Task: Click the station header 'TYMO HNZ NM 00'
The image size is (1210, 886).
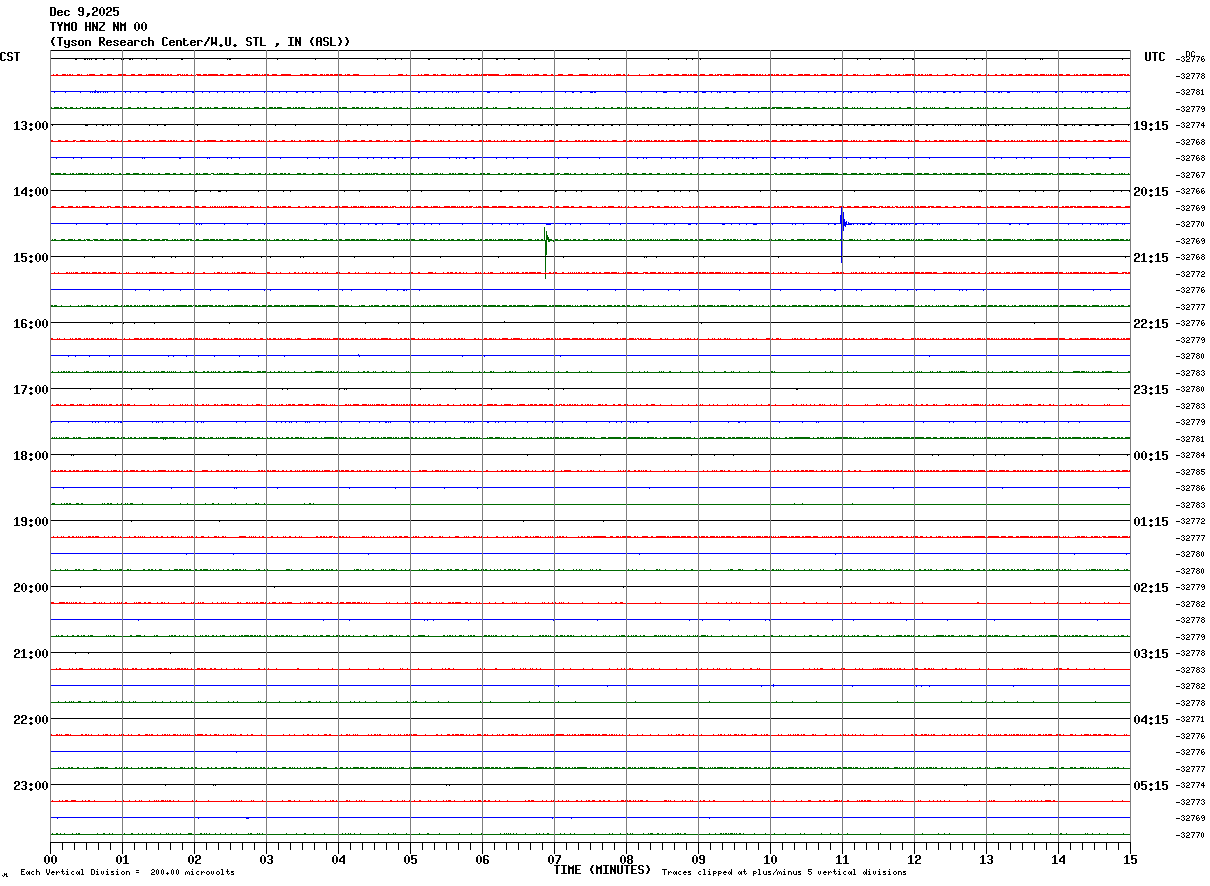Action: (98, 27)
